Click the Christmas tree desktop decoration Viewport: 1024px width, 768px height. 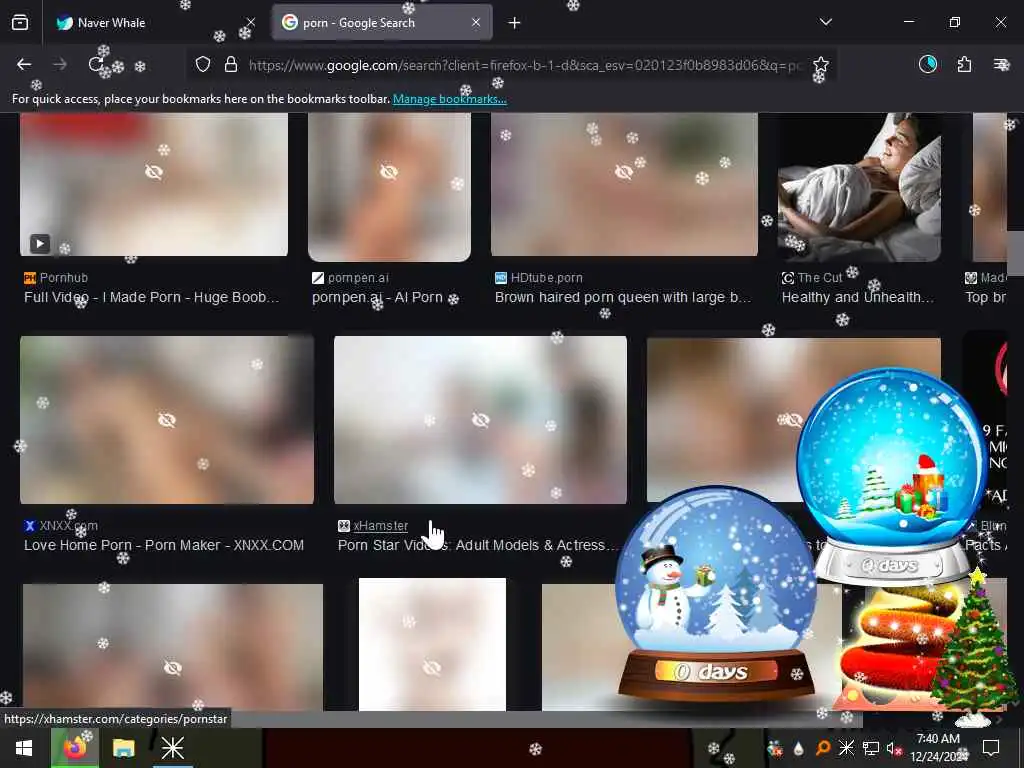point(974,647)
